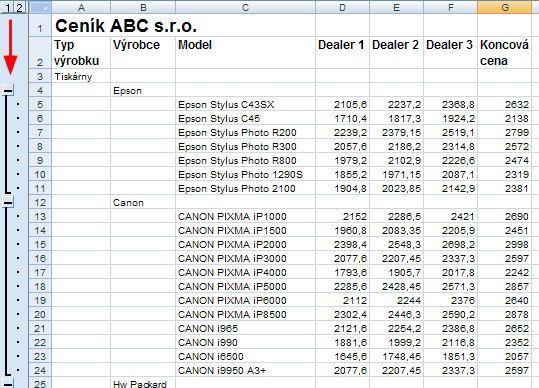Viewport: 539px width, 388px height.
Task: Click Dealer 3 value 2421
Action: tap(450, 217)
